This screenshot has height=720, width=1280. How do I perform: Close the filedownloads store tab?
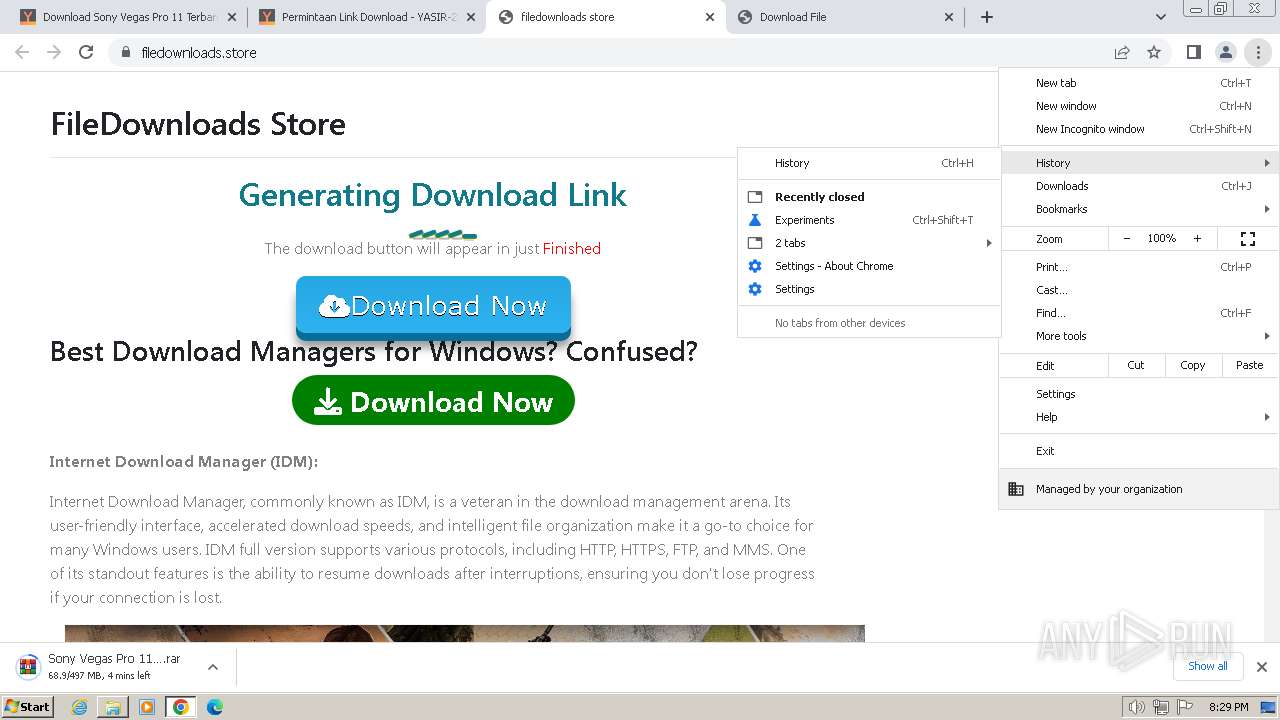(x=710, y=17)
